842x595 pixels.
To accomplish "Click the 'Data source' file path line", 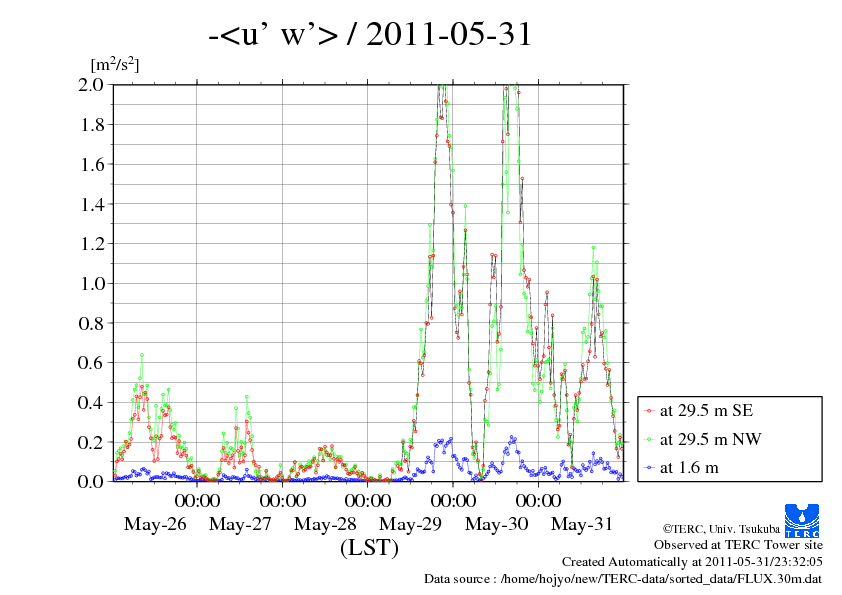I will click(x=623, y=579).
